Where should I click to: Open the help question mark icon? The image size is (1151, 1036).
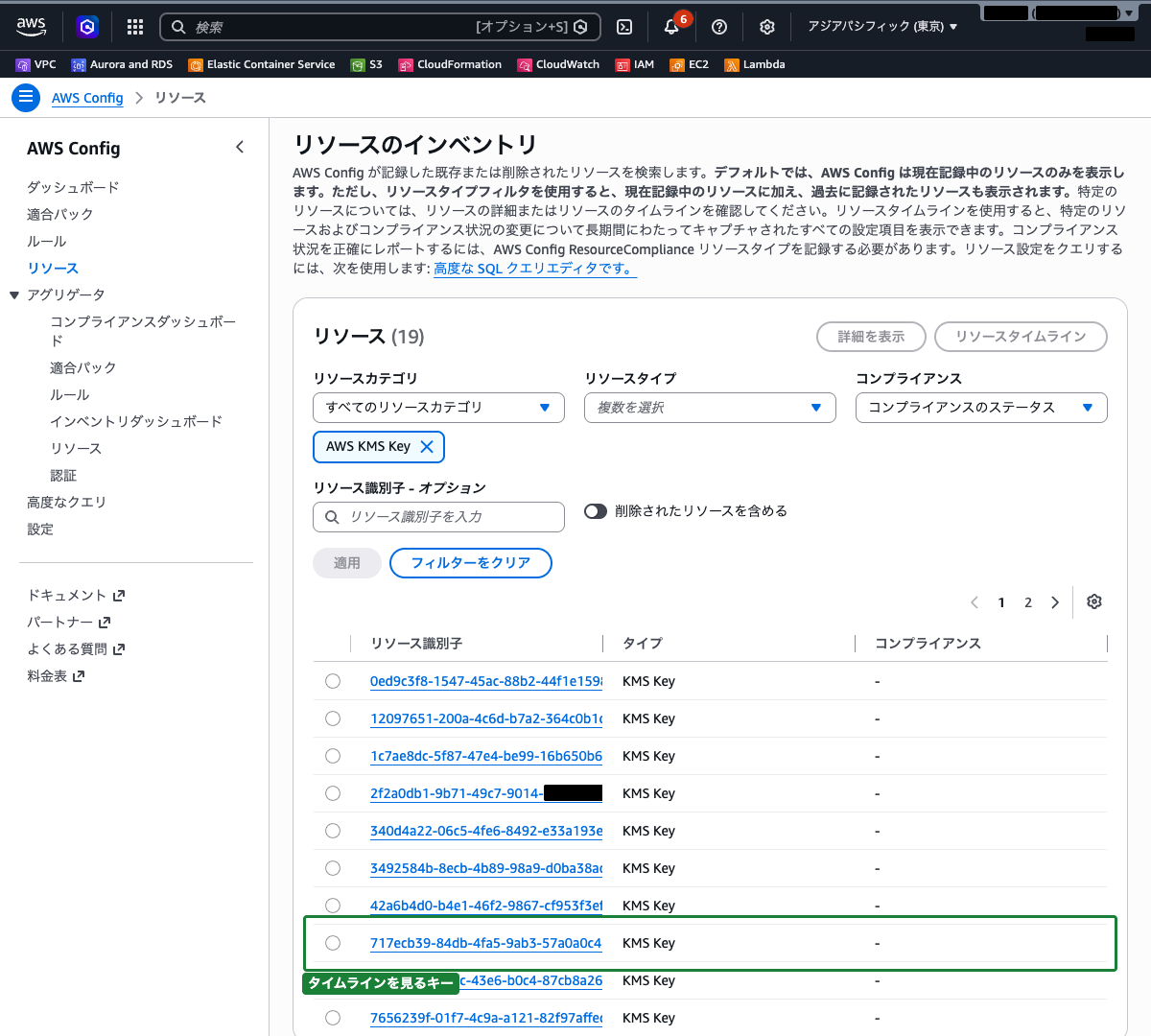pyautogui.click(x=719, y=27)
